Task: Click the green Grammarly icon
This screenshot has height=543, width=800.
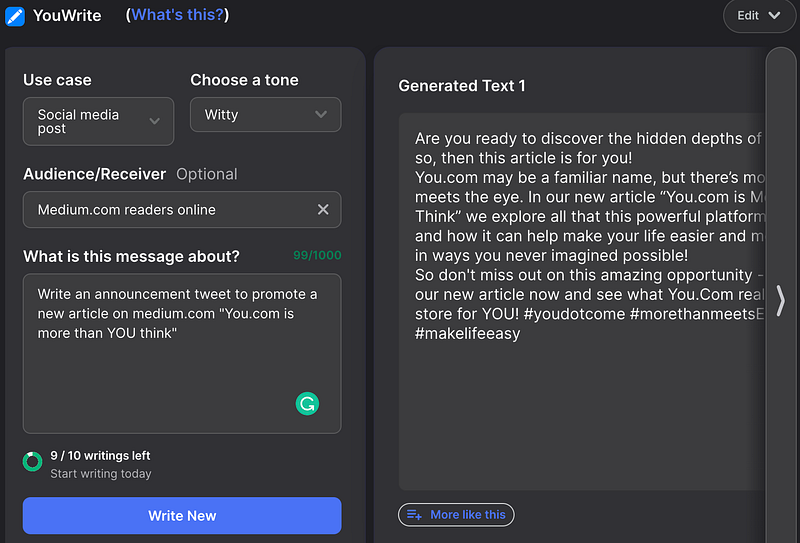Action: pos(307,404)
